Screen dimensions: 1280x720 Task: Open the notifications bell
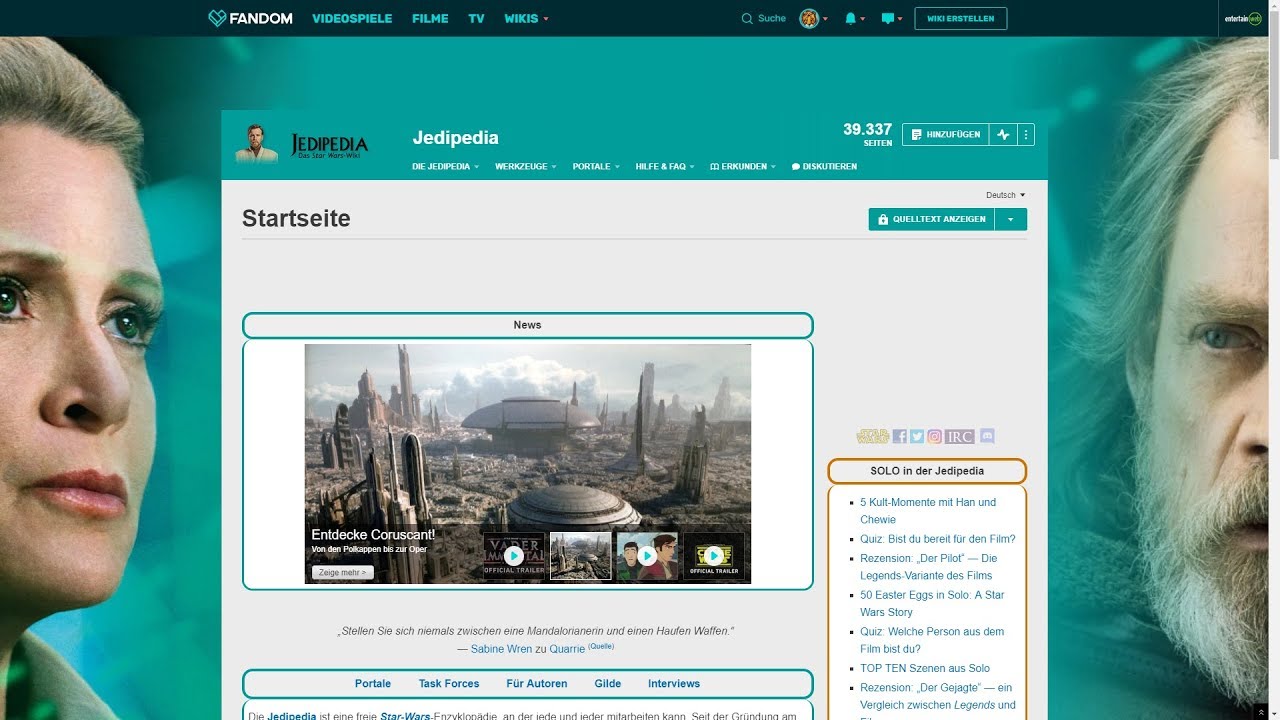click(x=853, y=18)
